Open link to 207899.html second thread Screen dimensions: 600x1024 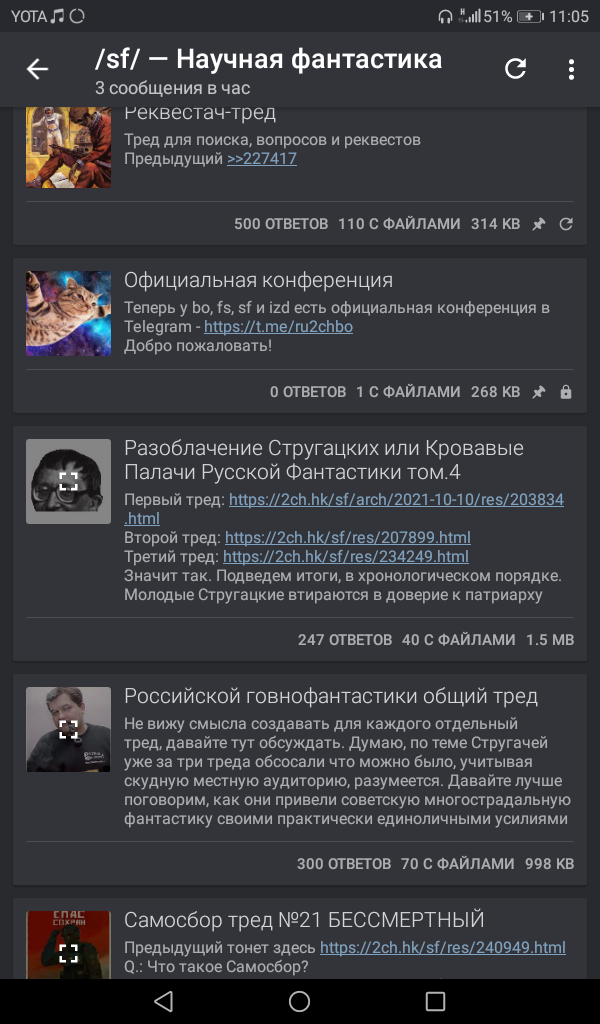348,537
